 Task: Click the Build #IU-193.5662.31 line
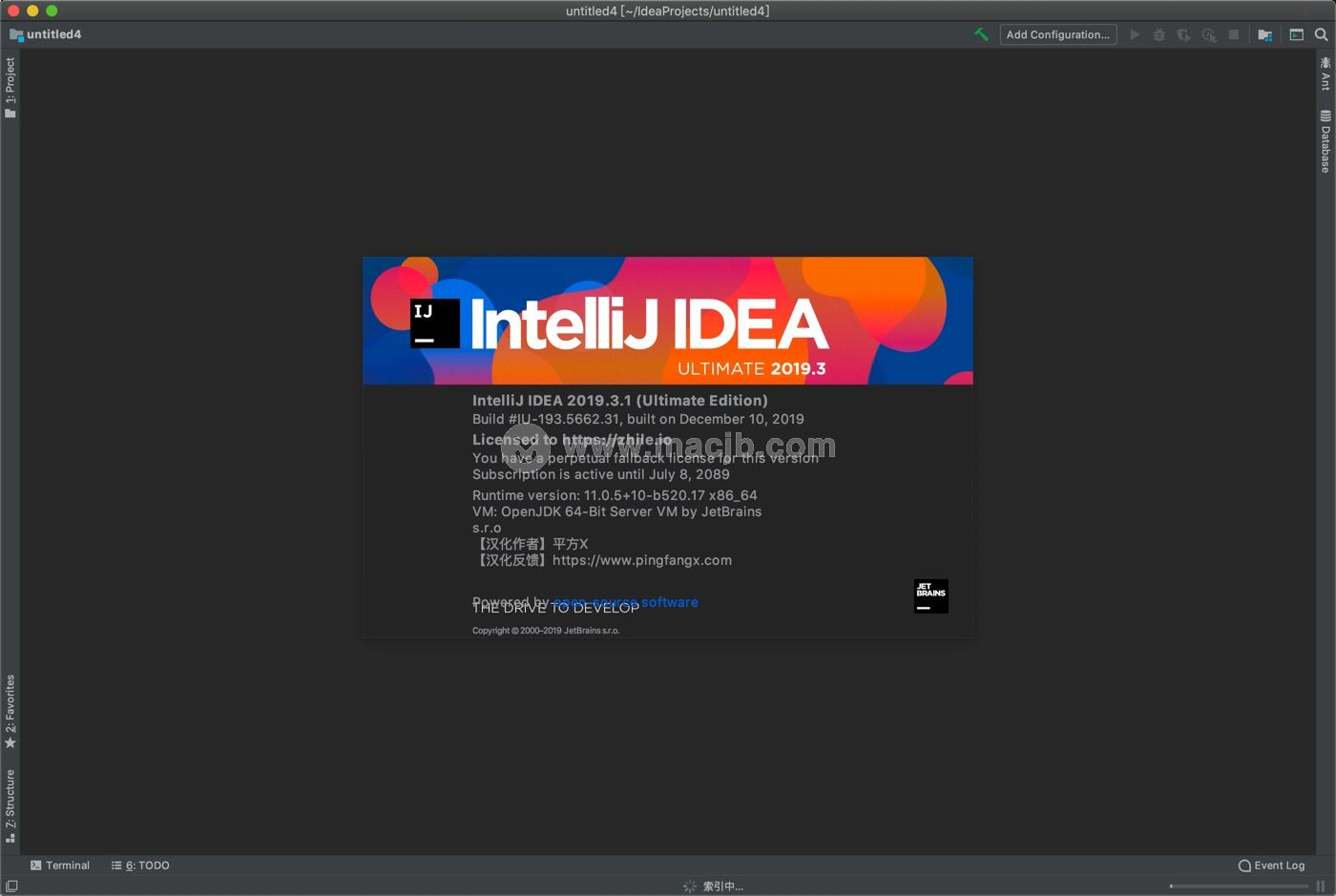[x=637, y=419]
